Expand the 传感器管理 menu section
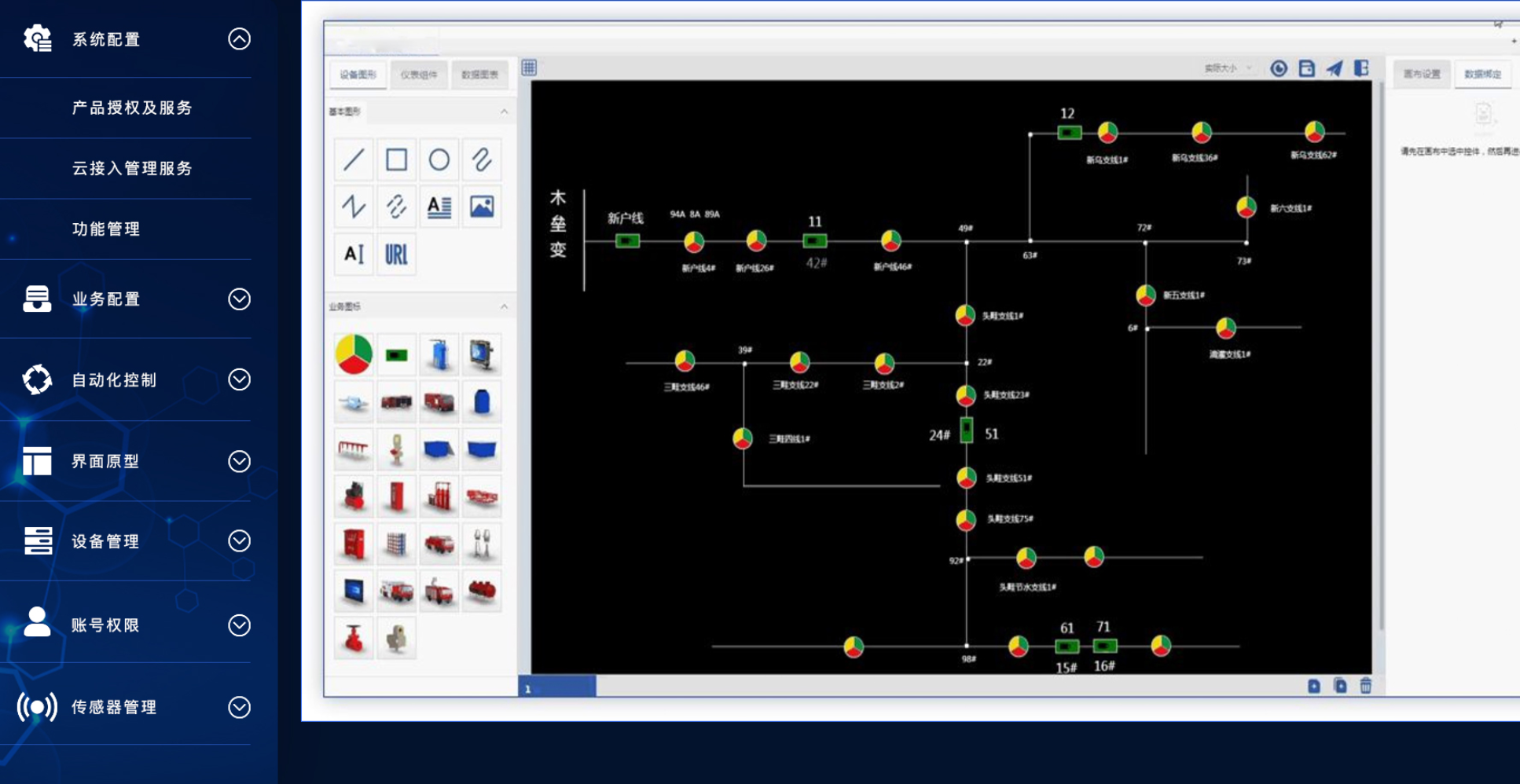Viewport: 1520px width, 784px height. [239, 707]
